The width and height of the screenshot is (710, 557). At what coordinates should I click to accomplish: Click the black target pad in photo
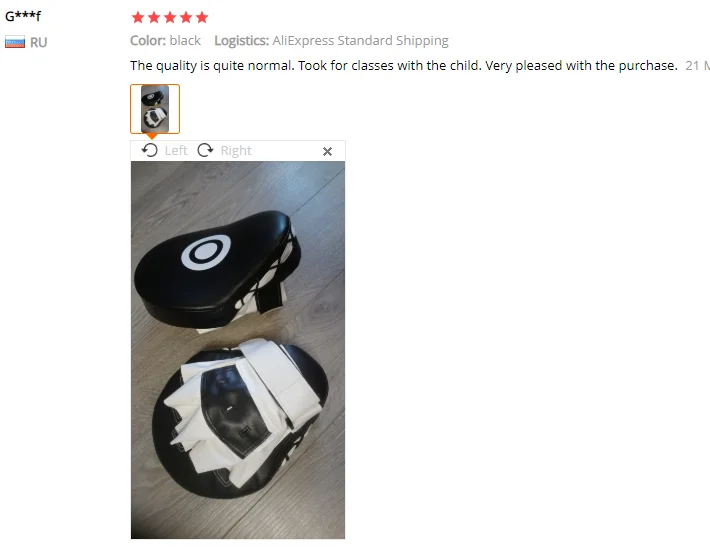218,269
